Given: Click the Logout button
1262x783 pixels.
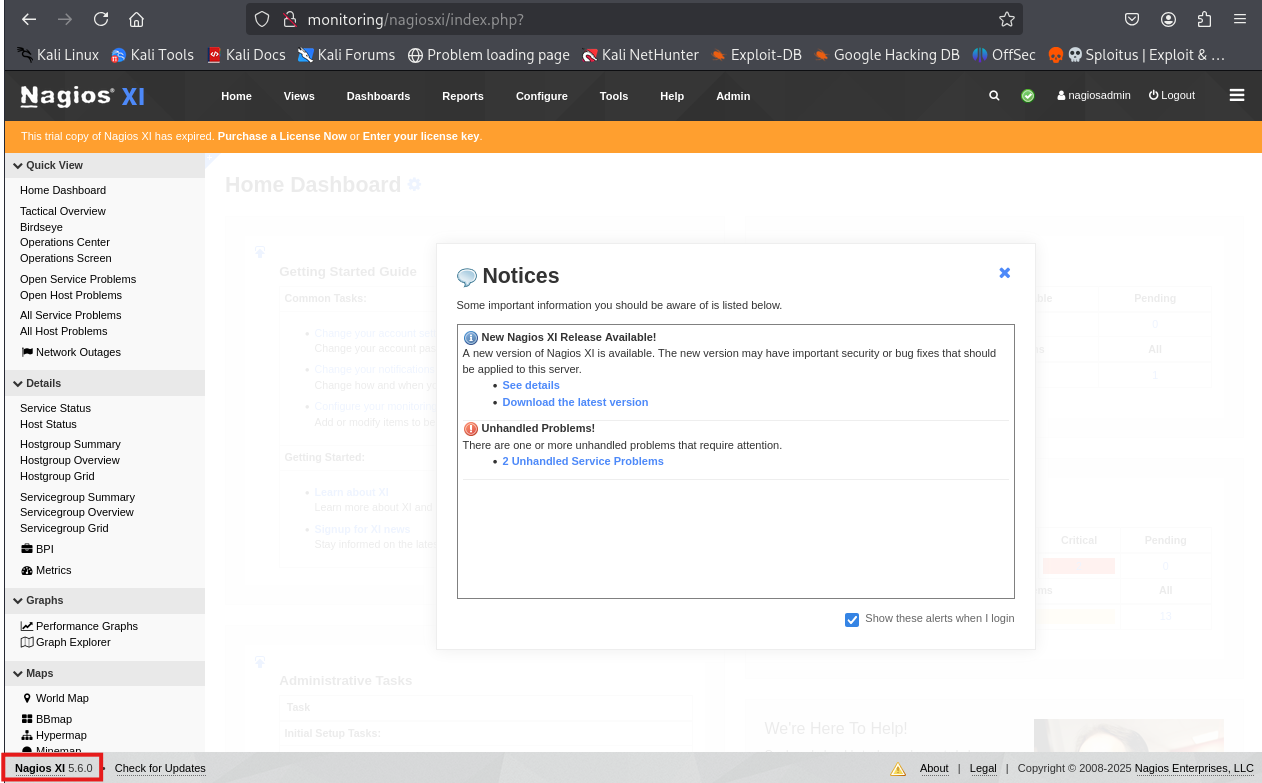Looking at the screenshot, I should 1171,96.
